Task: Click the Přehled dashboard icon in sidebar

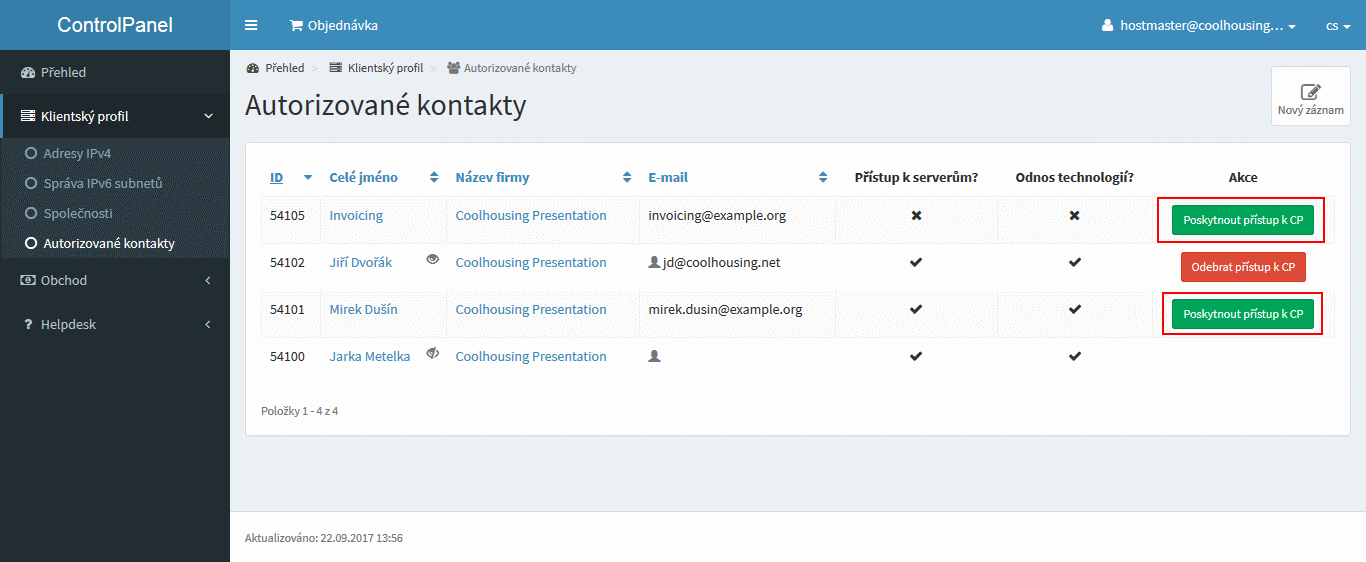Action: pos(28,72)
